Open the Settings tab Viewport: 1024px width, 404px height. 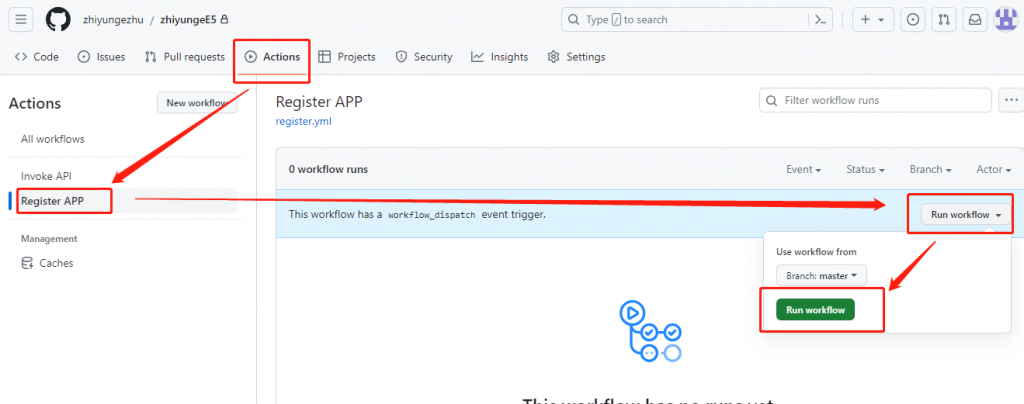576,57
